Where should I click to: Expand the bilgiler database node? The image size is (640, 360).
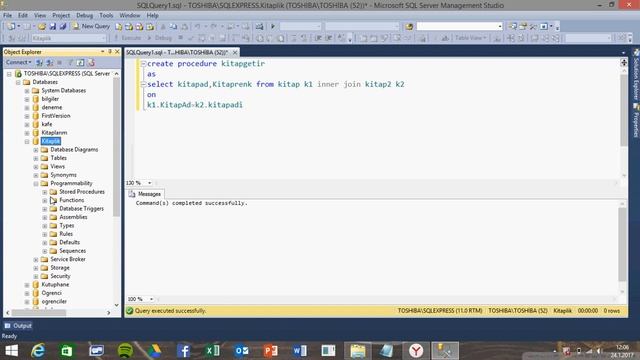[27, 99]
